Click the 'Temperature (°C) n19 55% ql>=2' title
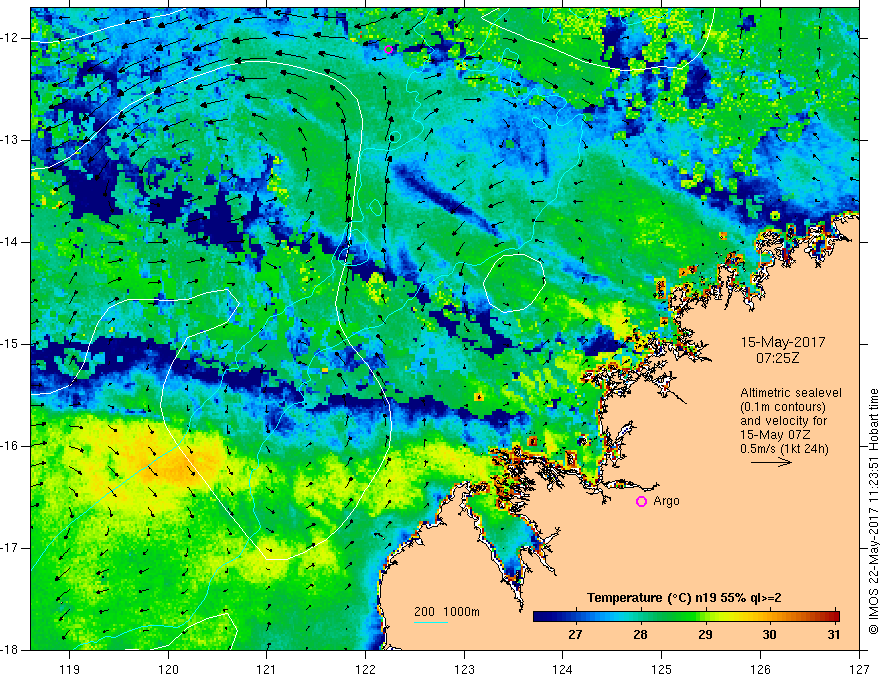The width and height of the screenshot is (880, 680). pos(684,598)
